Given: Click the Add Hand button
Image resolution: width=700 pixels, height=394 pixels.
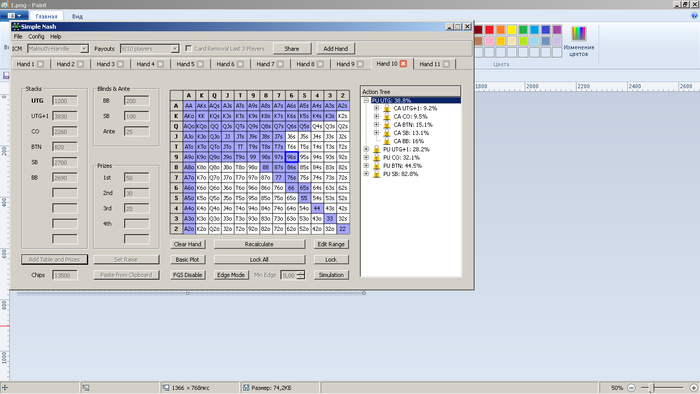Looking at the screenshot, I should 335,49.
